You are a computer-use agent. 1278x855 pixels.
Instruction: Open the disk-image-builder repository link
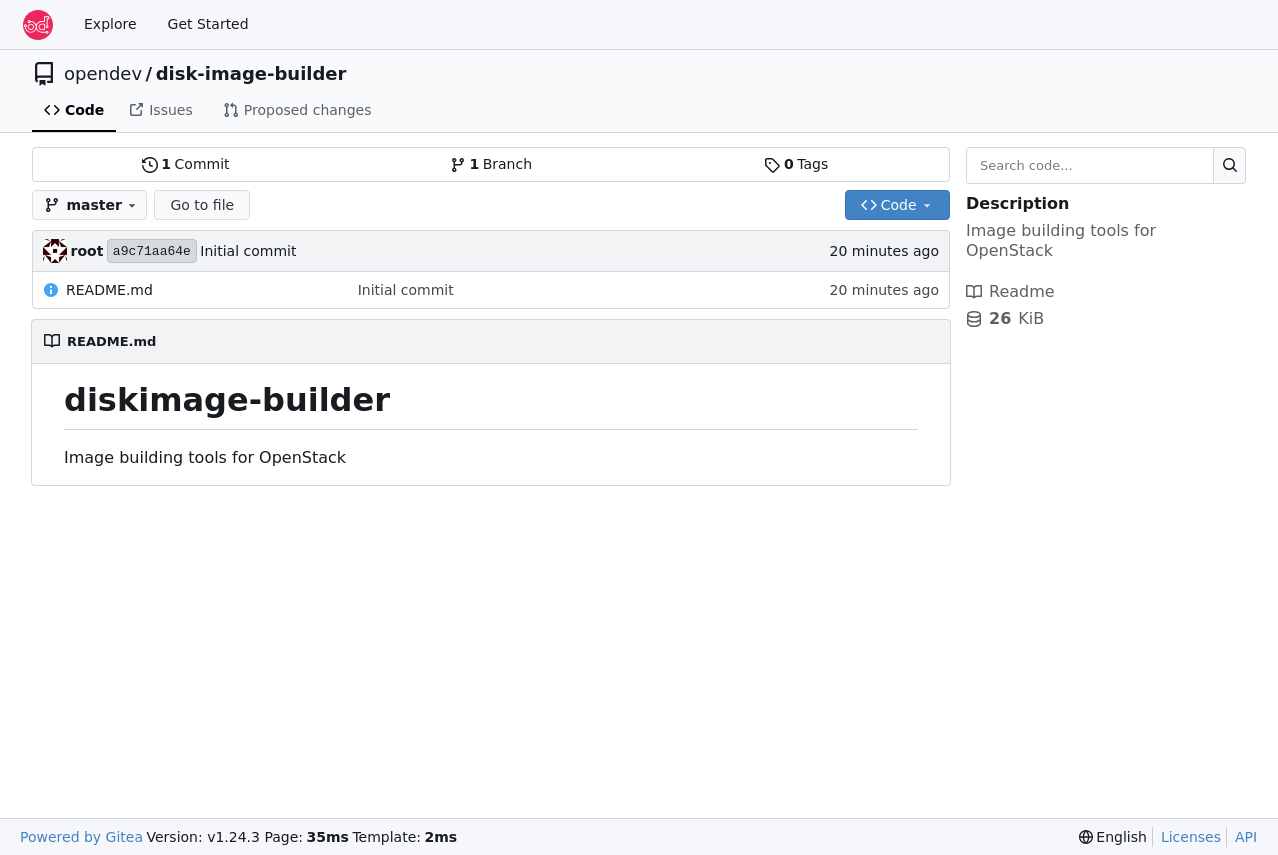251,74
